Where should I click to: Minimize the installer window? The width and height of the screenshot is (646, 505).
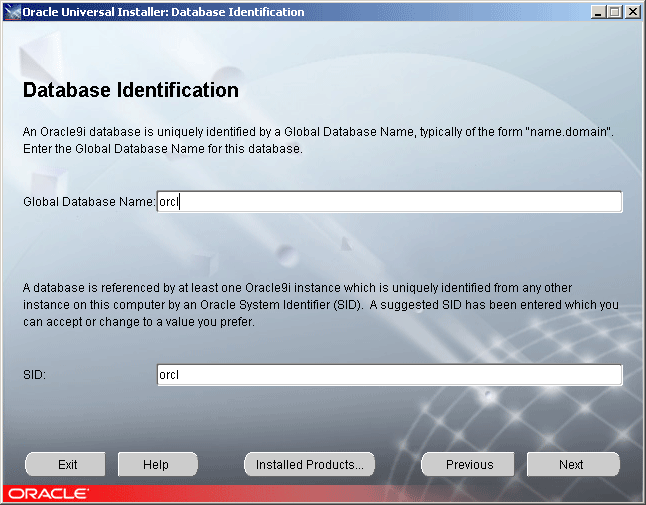(x=598, y=12)
